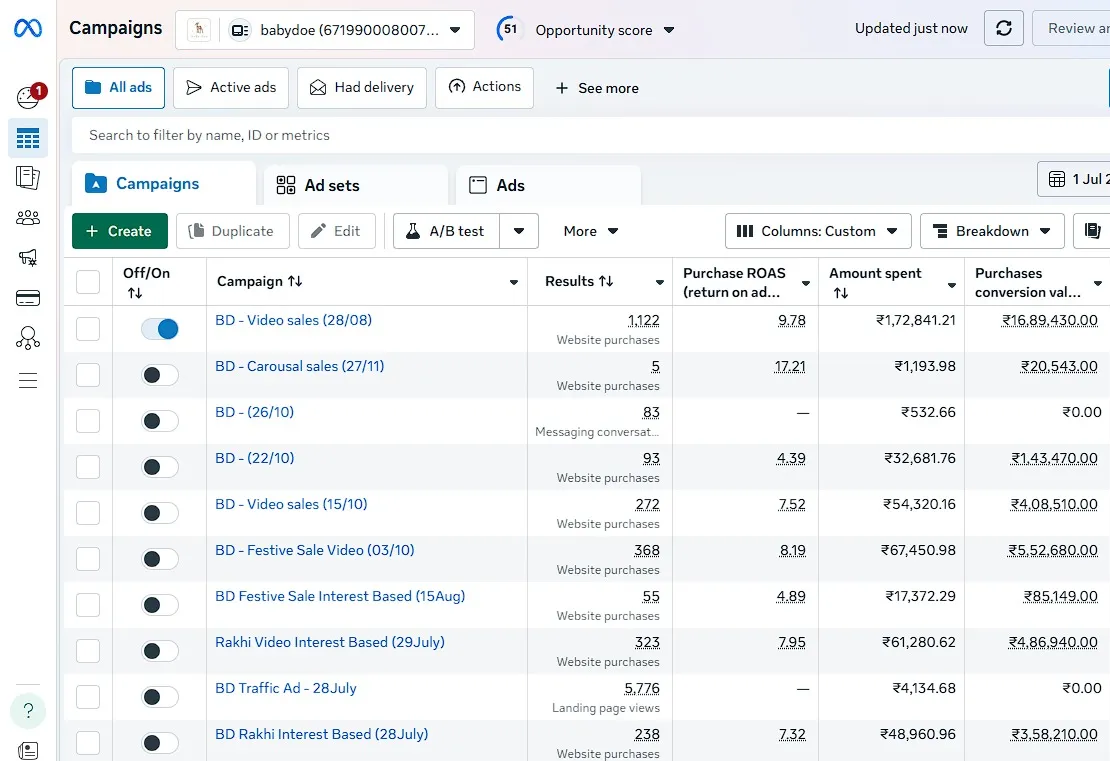
Task: Check the BD Traffic Ad - 28July row
Action: [x=88, y=697]
